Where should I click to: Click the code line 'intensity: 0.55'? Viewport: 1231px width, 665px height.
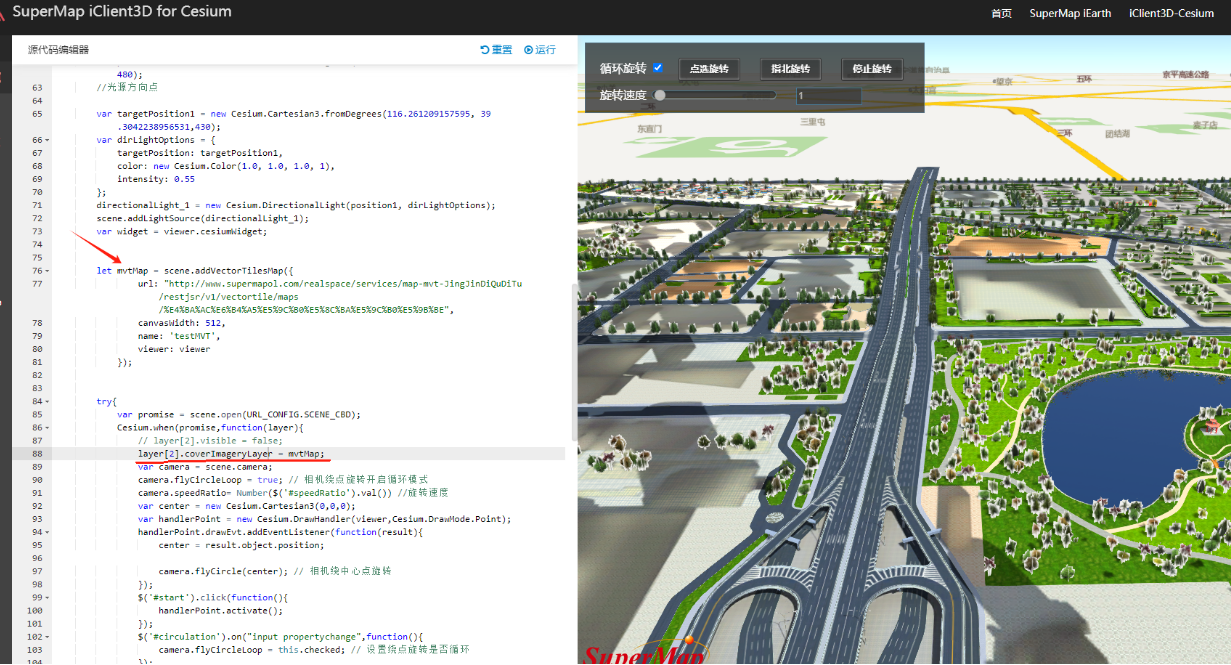click(156, 179)
